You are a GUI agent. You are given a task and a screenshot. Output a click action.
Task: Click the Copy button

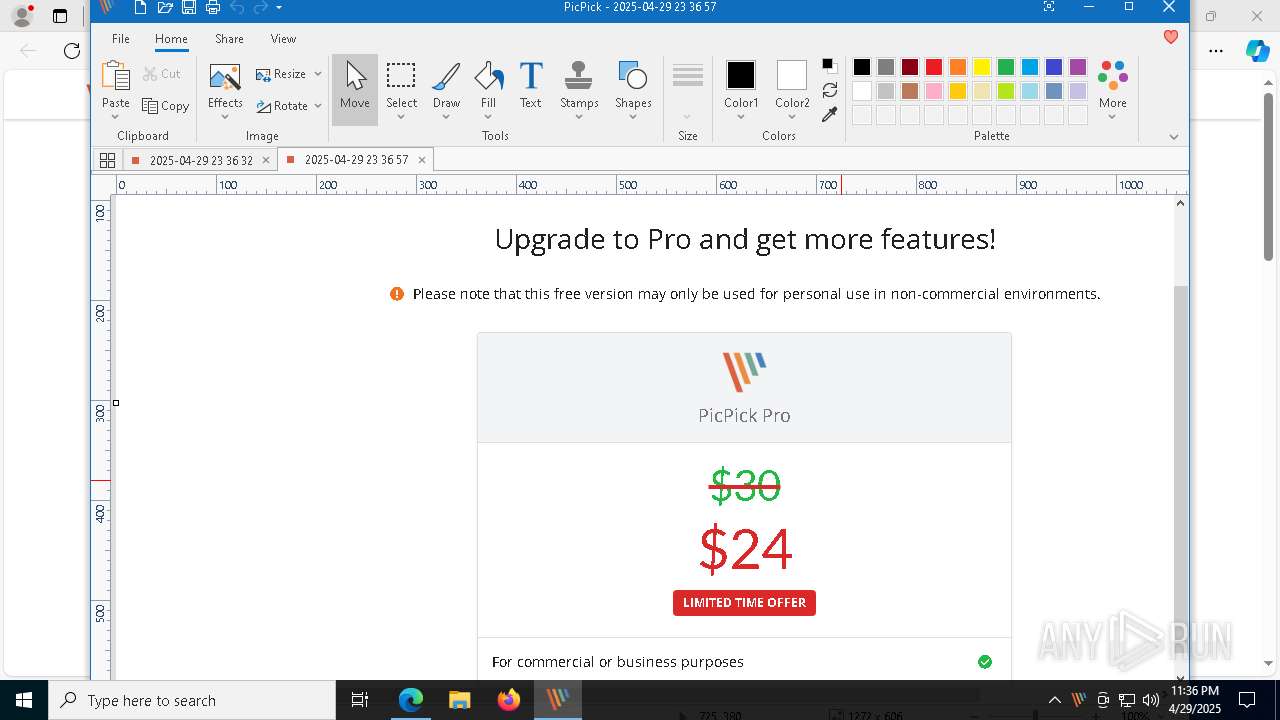[166, 106]
